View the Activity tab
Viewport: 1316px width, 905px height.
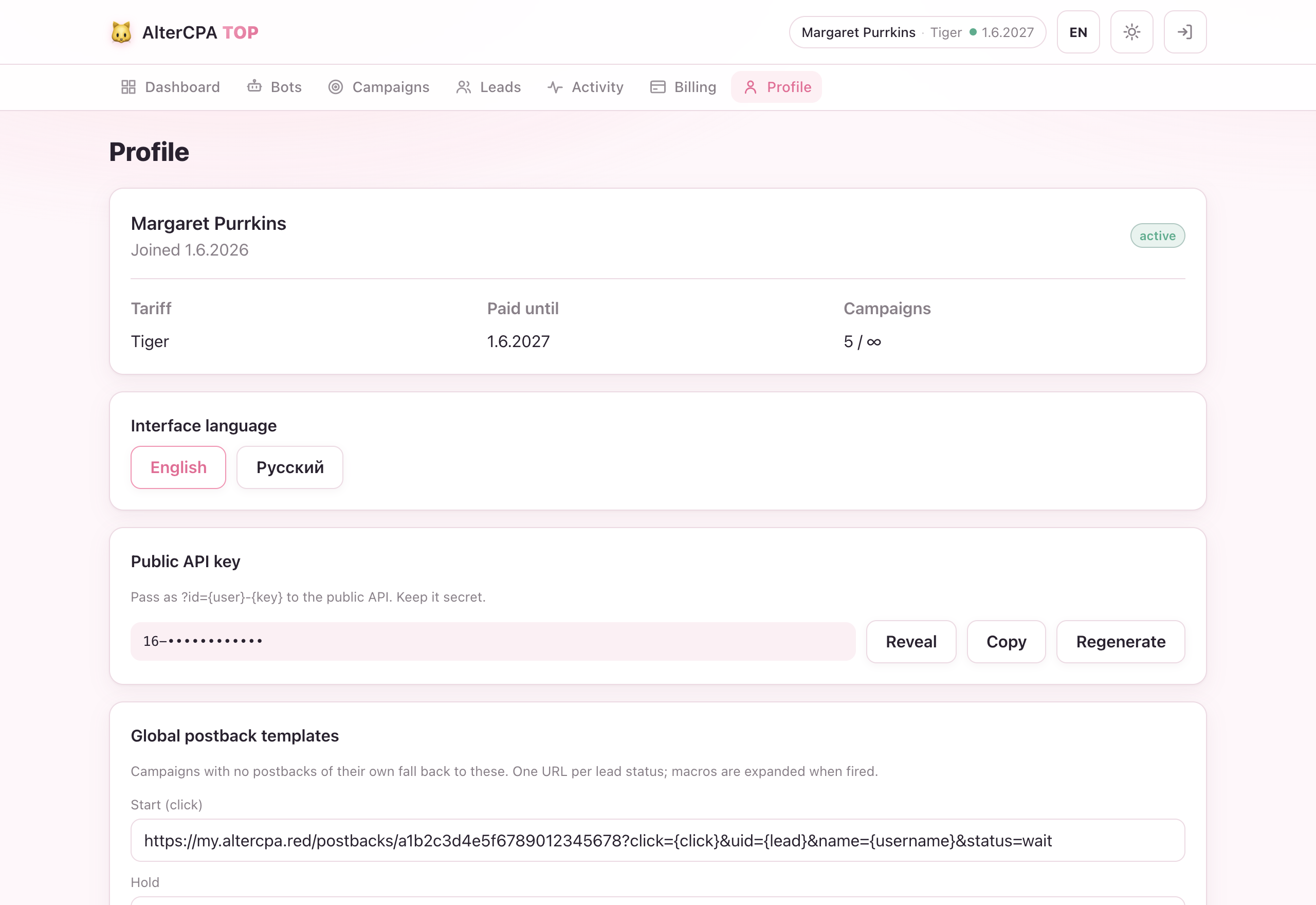click(x=586, y=87)
